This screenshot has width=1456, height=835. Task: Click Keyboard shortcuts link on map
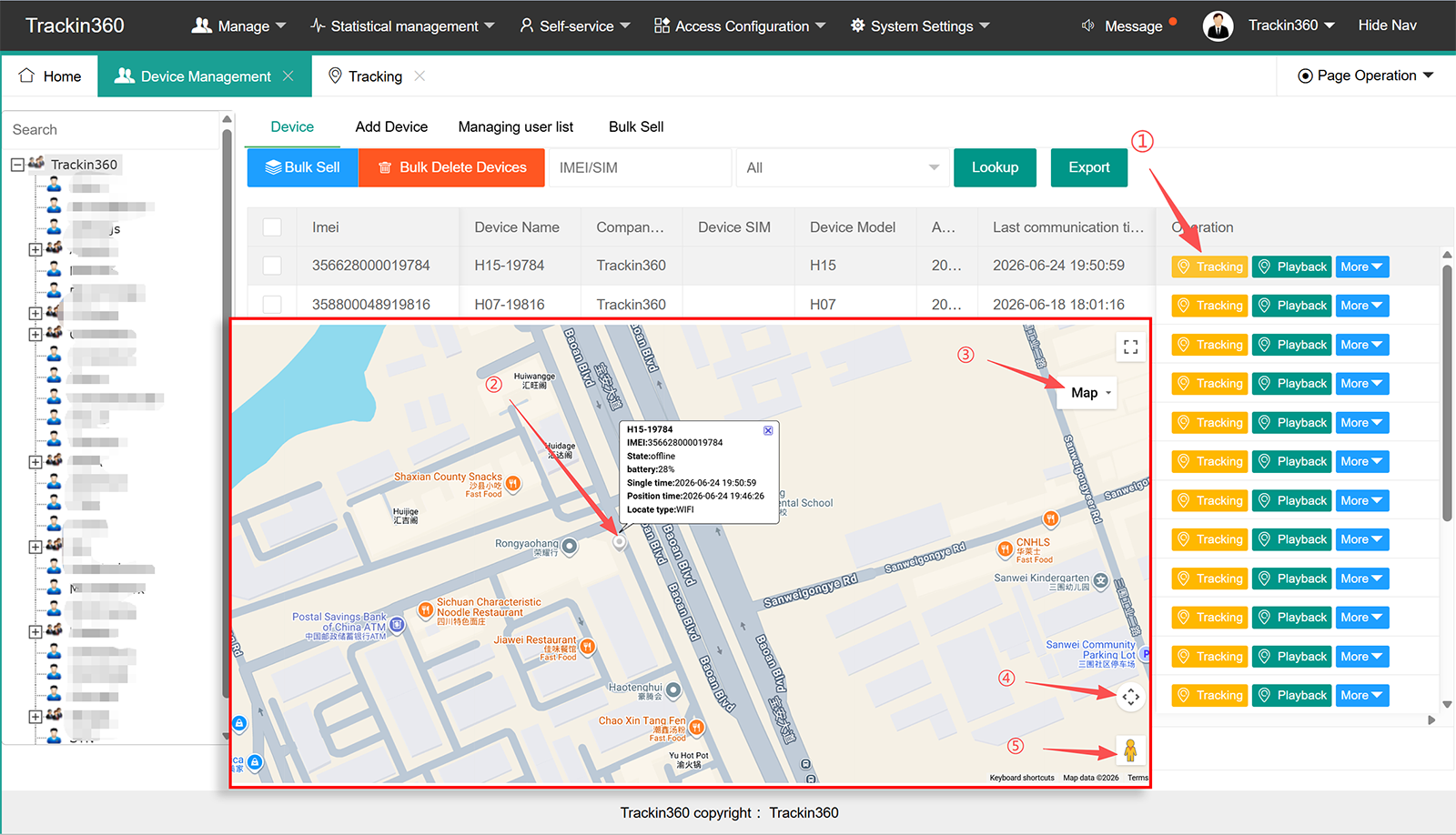click(1022, 778)
